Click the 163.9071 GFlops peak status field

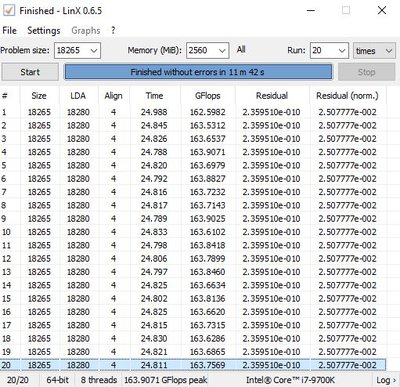pyautogui.click(x=166, y=380)
